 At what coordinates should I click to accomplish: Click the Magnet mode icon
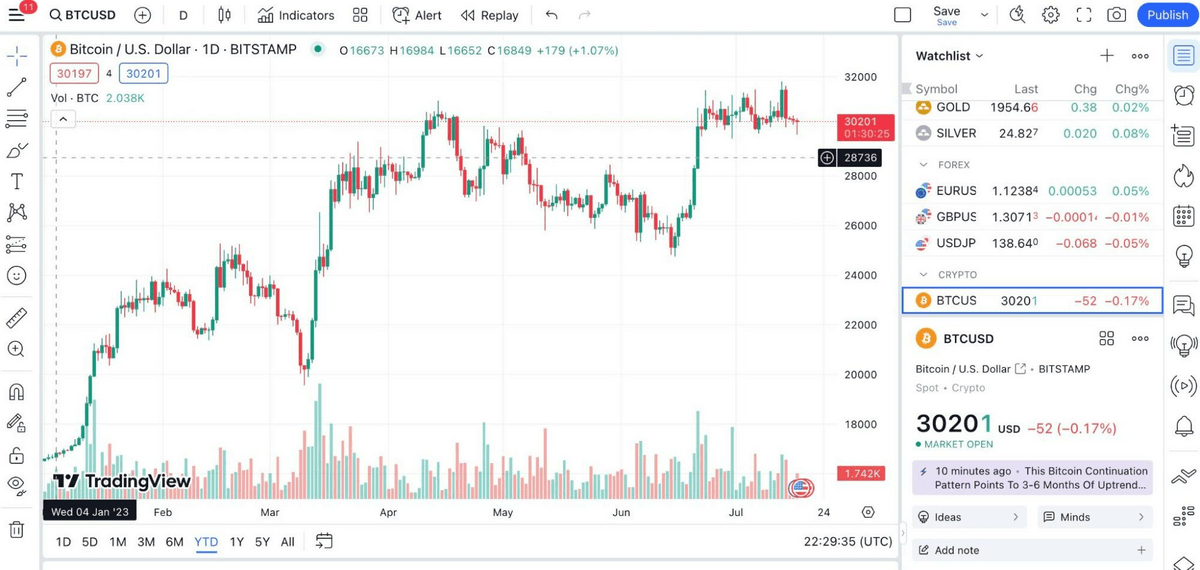click(17, 391)
